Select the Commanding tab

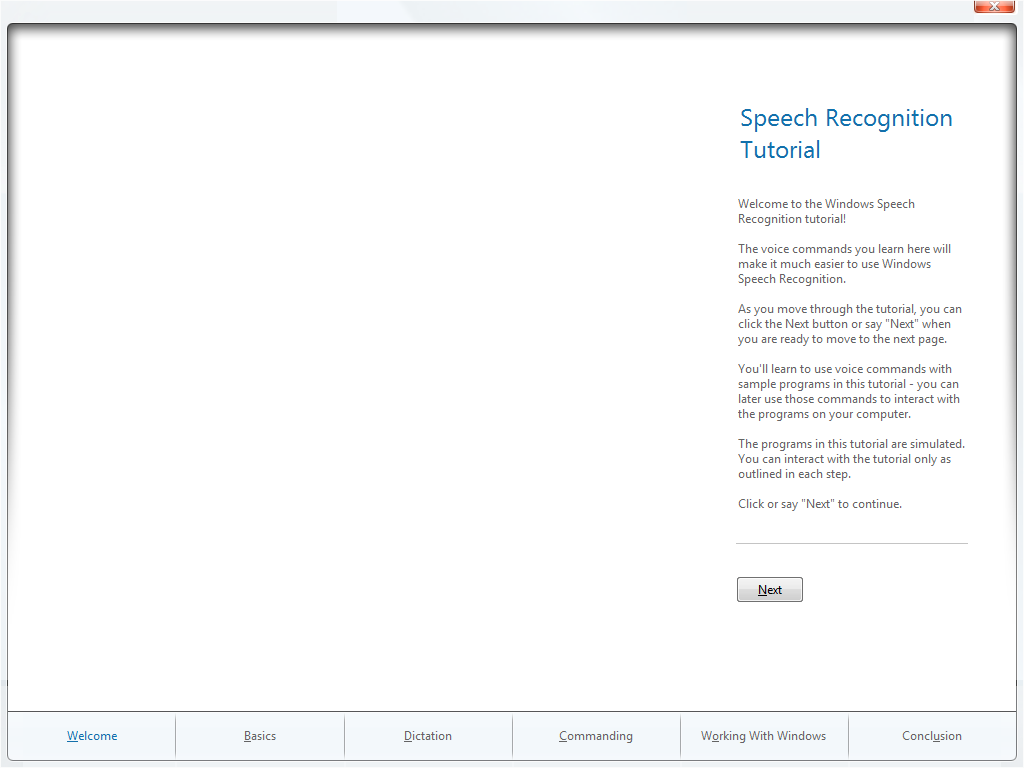(x=596, y=736)
